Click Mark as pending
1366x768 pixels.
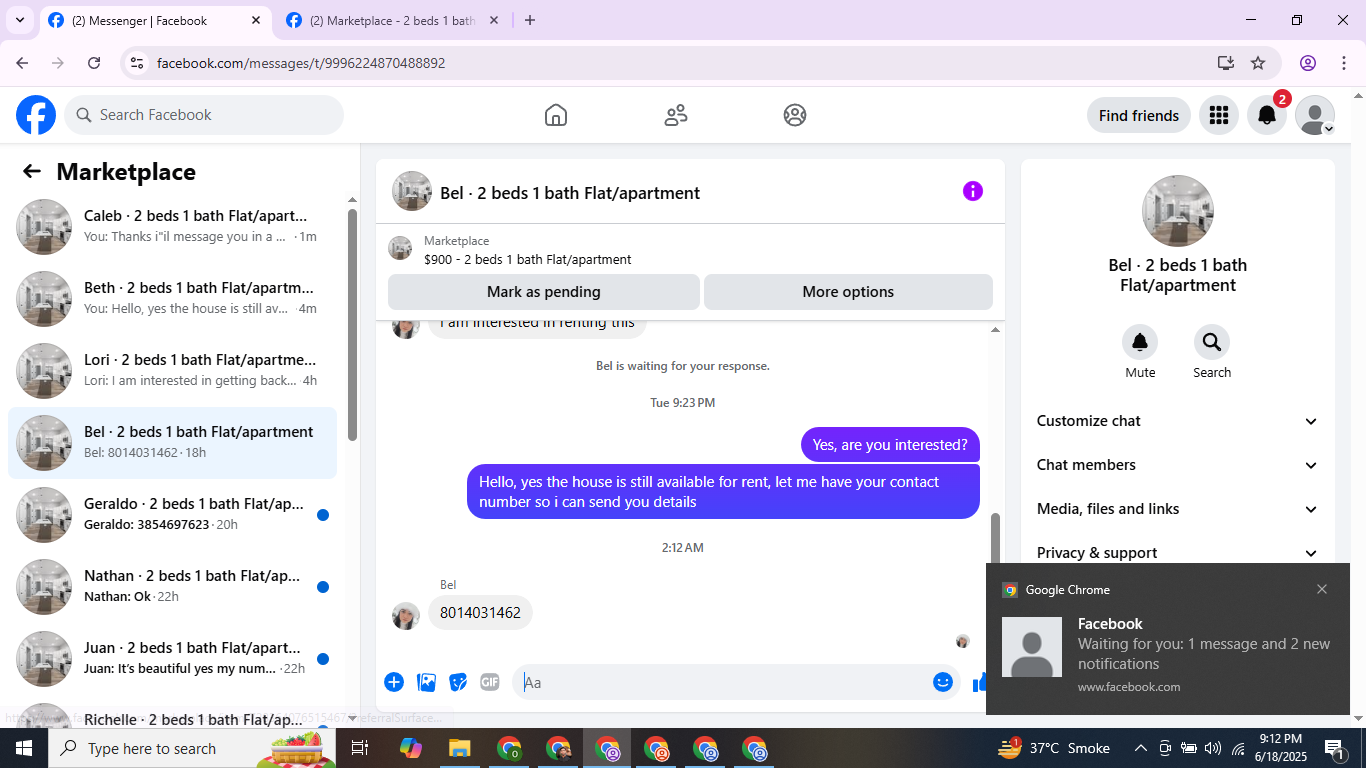point(544,292)
